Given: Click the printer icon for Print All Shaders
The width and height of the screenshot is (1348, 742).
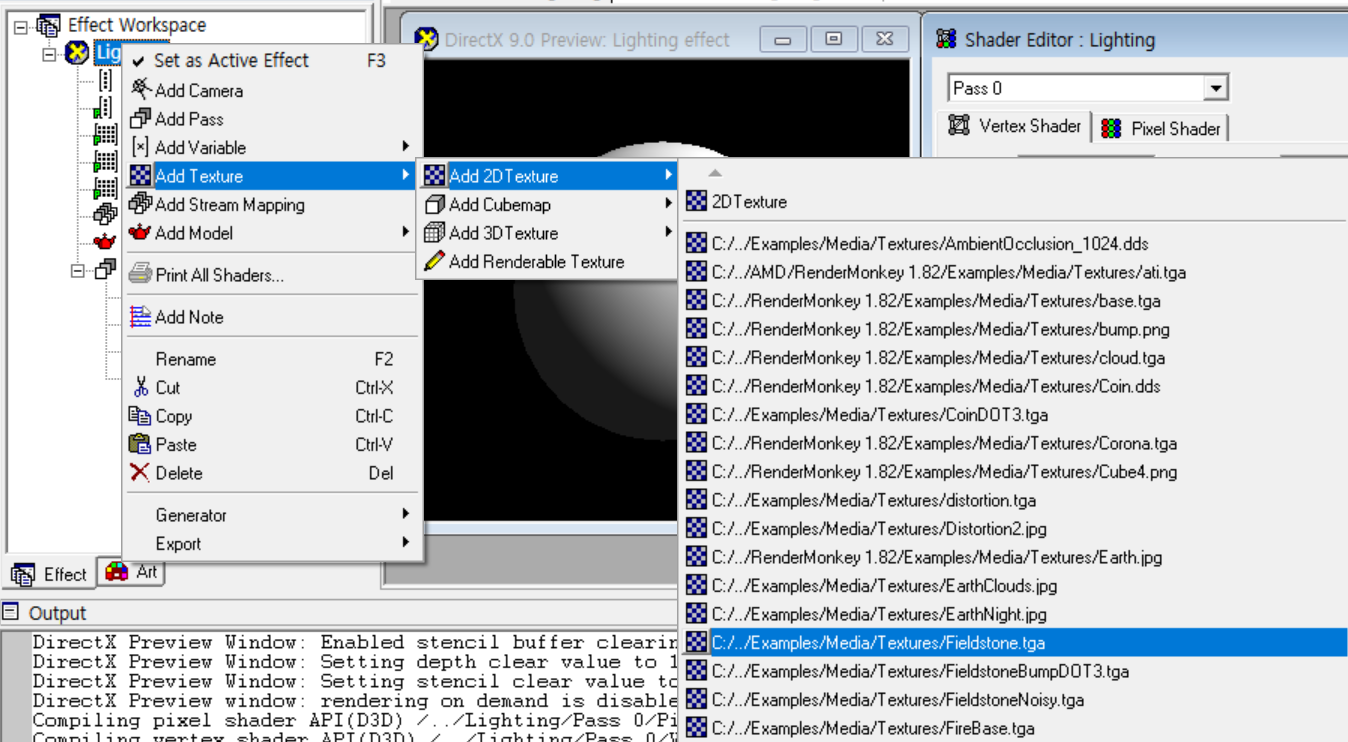Looking at the screenshot, I should click(x=141, y=274).
